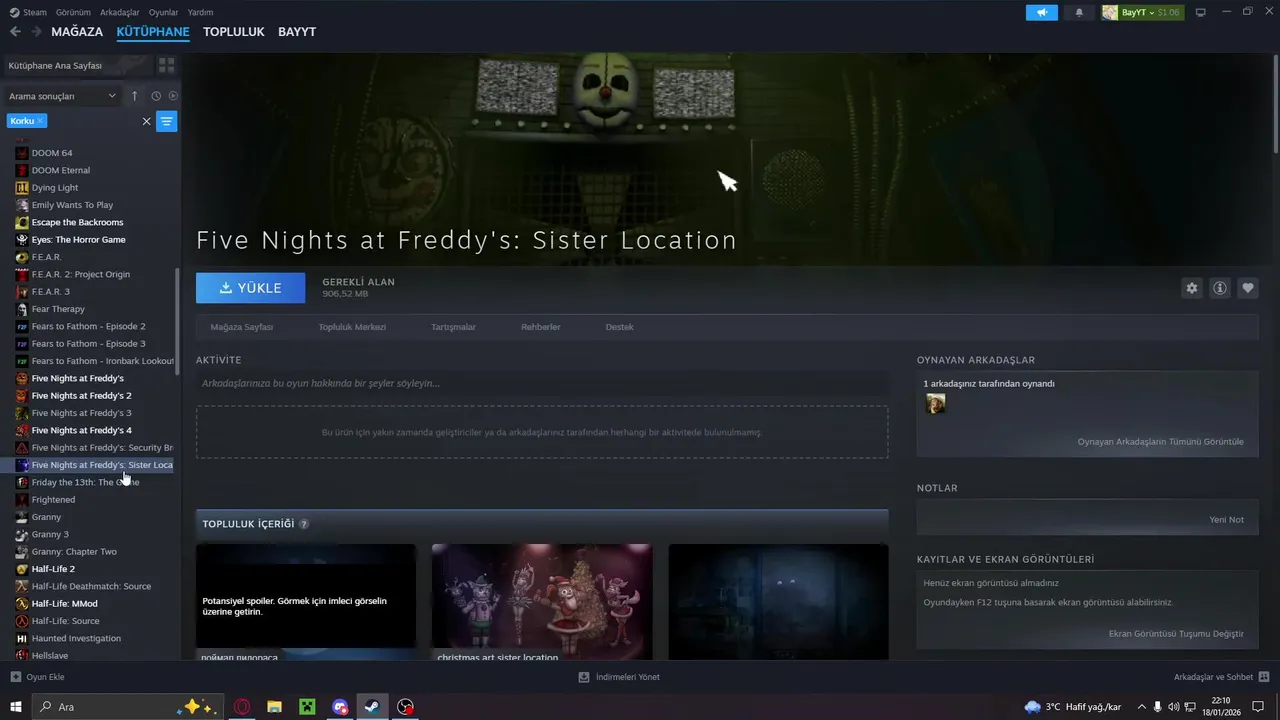Select DOOM Eternal in the library list
The width and height of the screenshot is (1280, 720).
click(x=61, y=170)
